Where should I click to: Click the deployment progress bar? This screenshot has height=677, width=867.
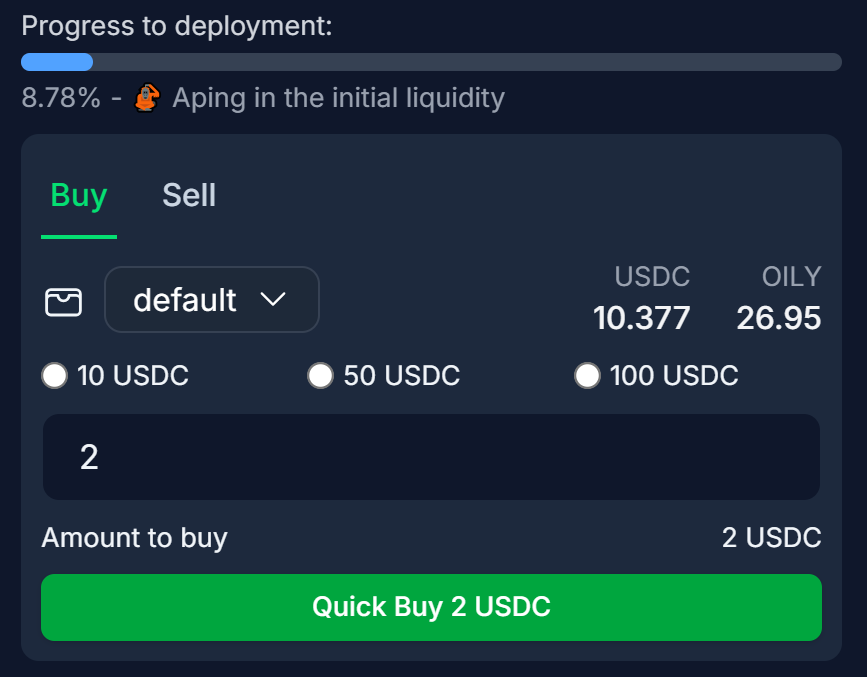point(431,62)
